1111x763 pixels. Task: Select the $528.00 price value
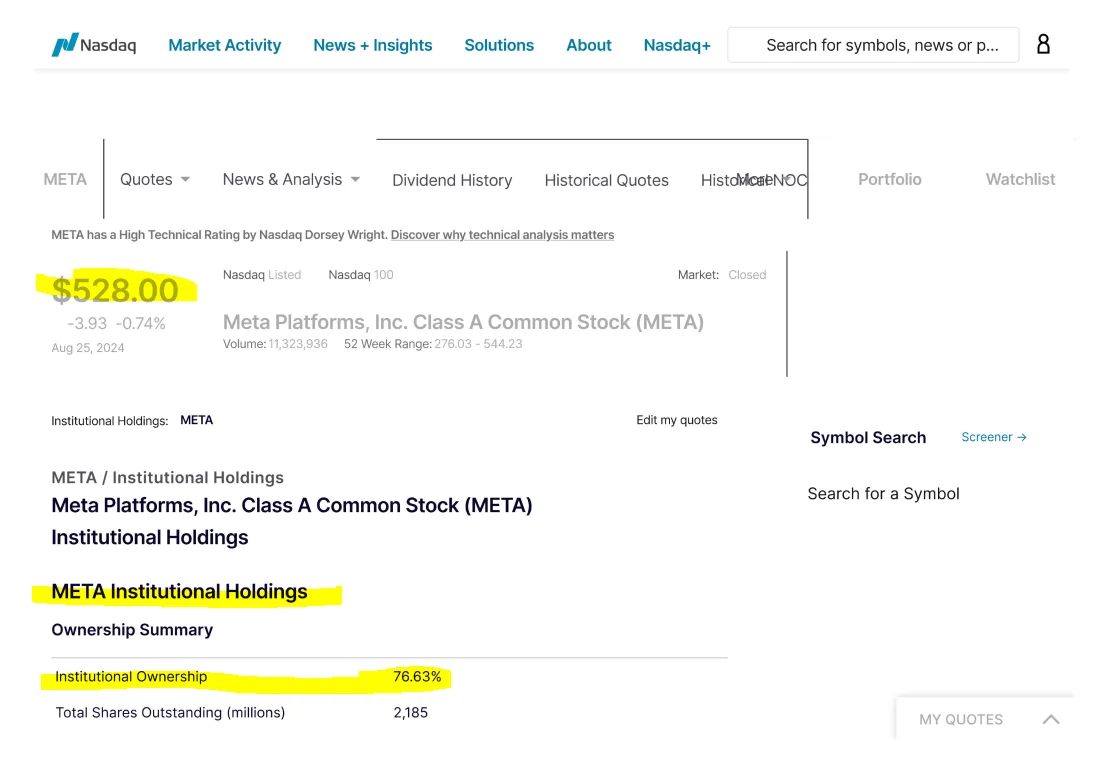[115, 290]
